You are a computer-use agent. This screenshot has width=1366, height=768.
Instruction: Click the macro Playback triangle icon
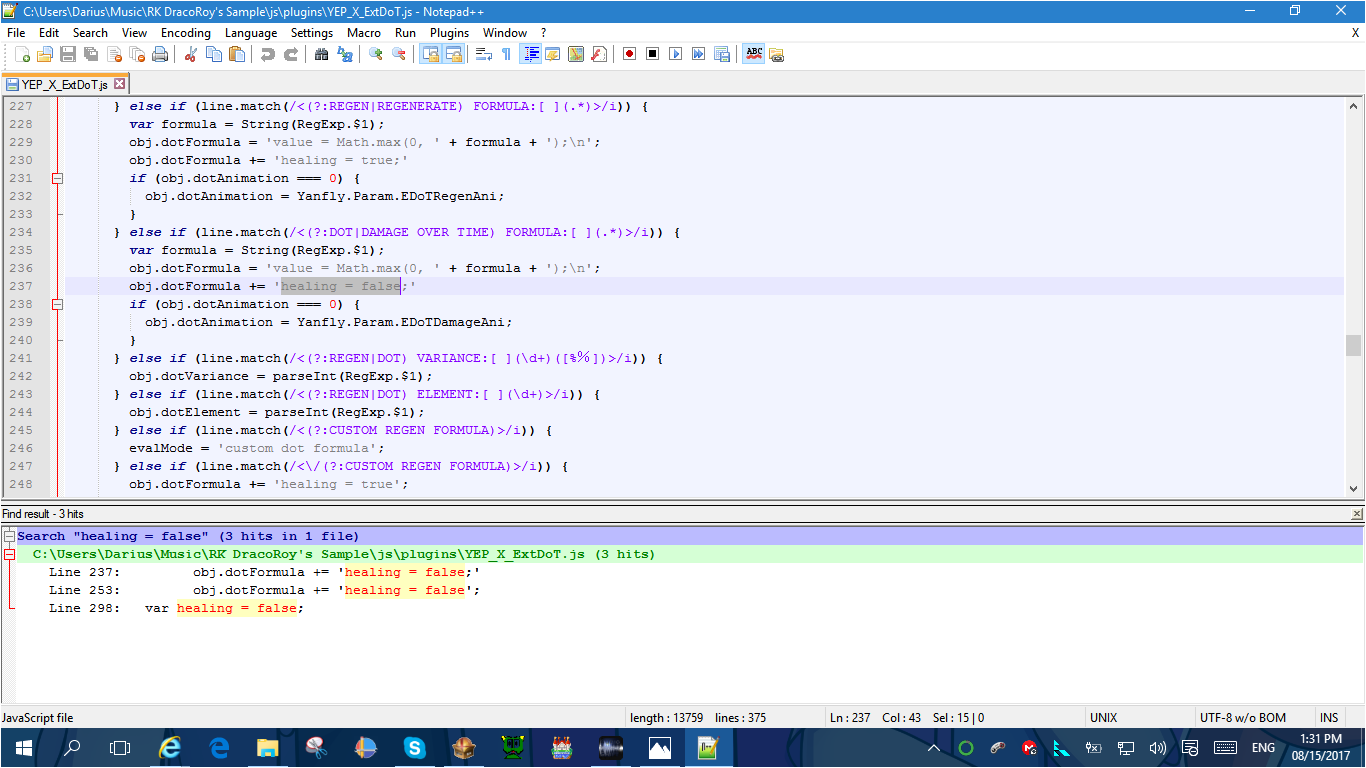pyautogui.click(x=675, y=54)
